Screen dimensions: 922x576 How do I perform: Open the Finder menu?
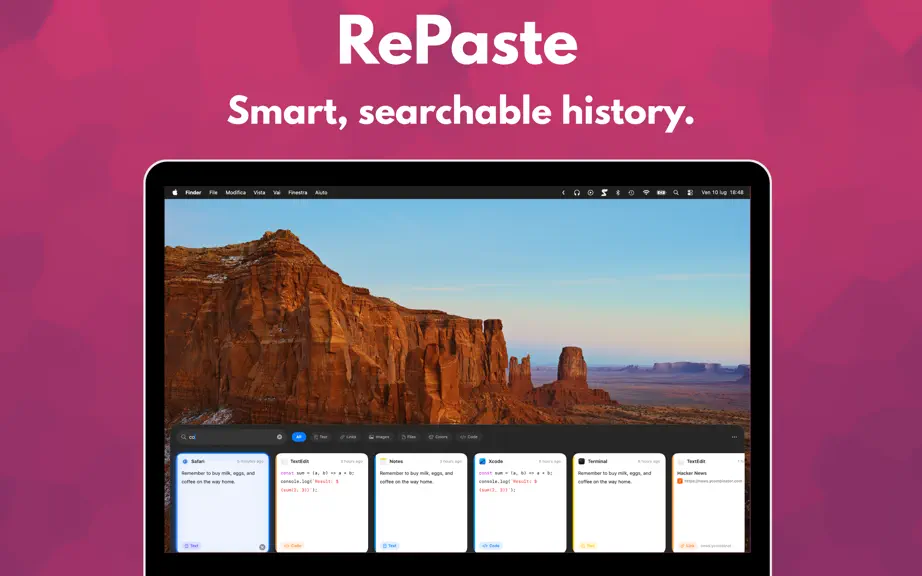pos(193,192)
